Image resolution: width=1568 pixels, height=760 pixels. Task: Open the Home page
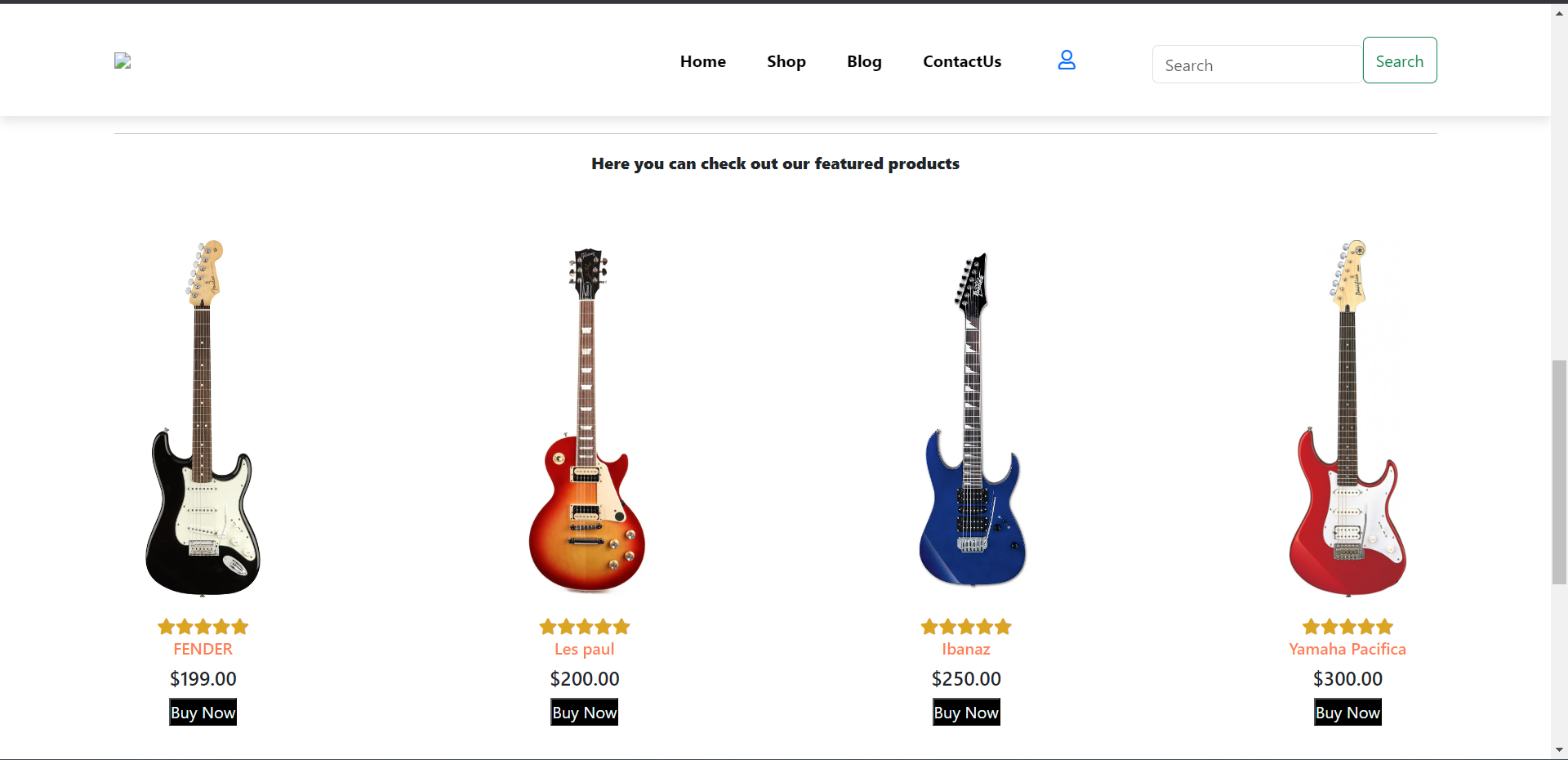(x=703, y=61)
